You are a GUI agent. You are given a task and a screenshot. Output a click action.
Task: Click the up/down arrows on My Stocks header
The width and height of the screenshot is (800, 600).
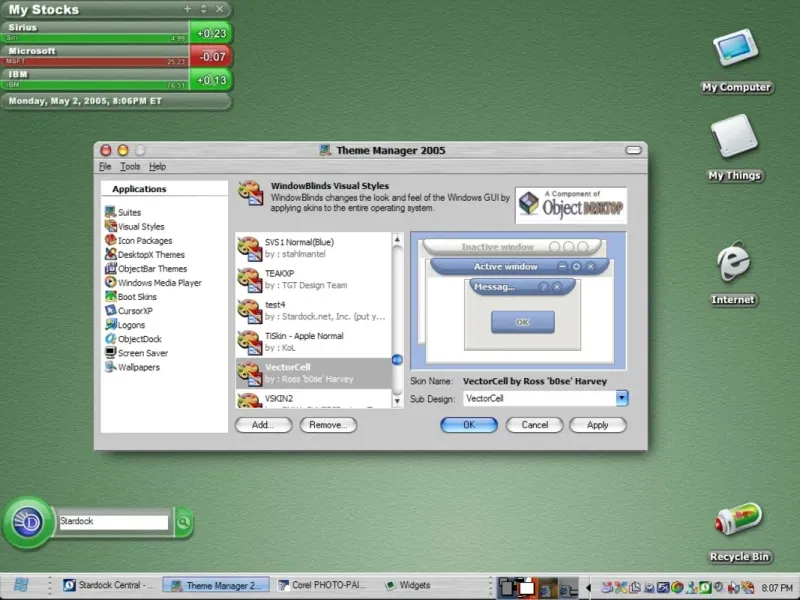(x=204, y=9)
